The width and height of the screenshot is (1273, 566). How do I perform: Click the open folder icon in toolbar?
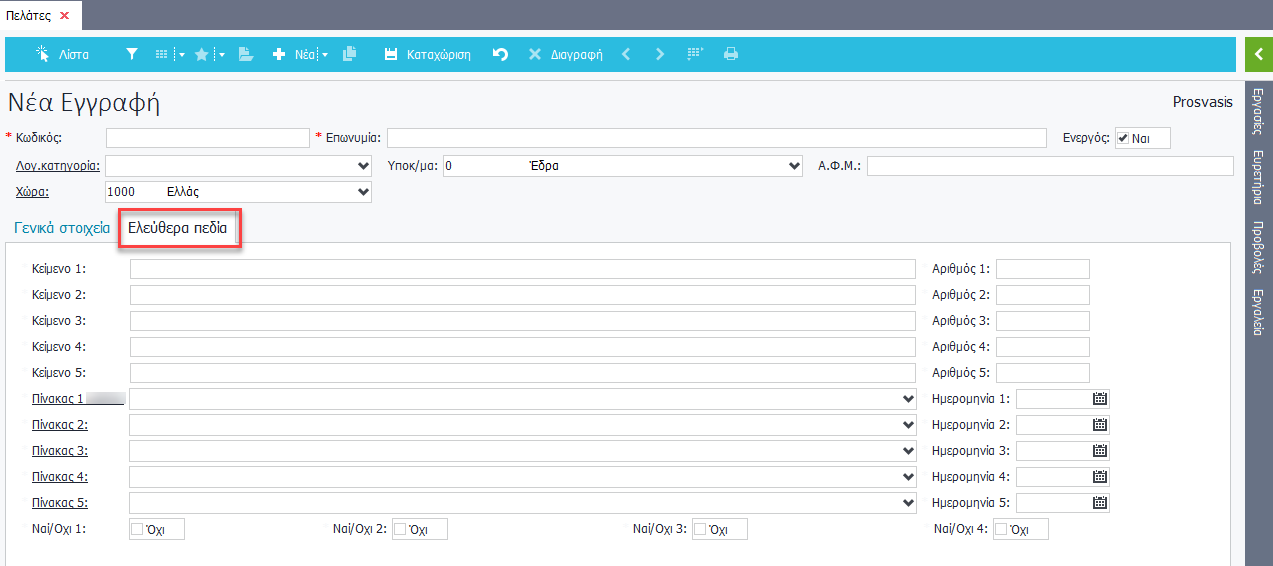[x=246, y=55]
